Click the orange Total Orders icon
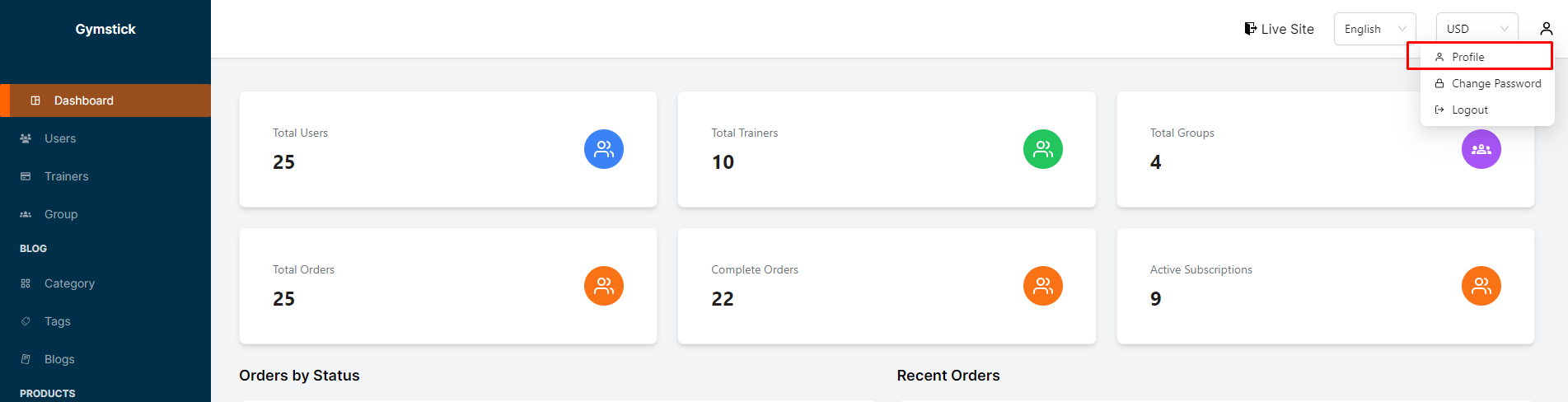This screenshot has height=402, width=1568. pyautogui.click(x=604, y=286)
